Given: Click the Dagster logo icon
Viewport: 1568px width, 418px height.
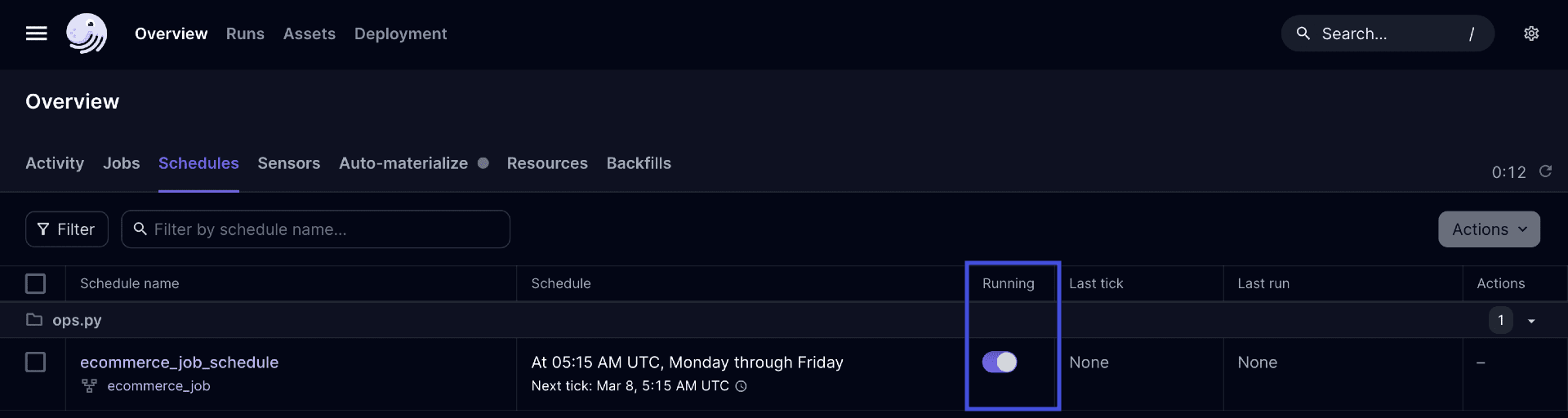Looking at the screenshot, I should (87, 33).
